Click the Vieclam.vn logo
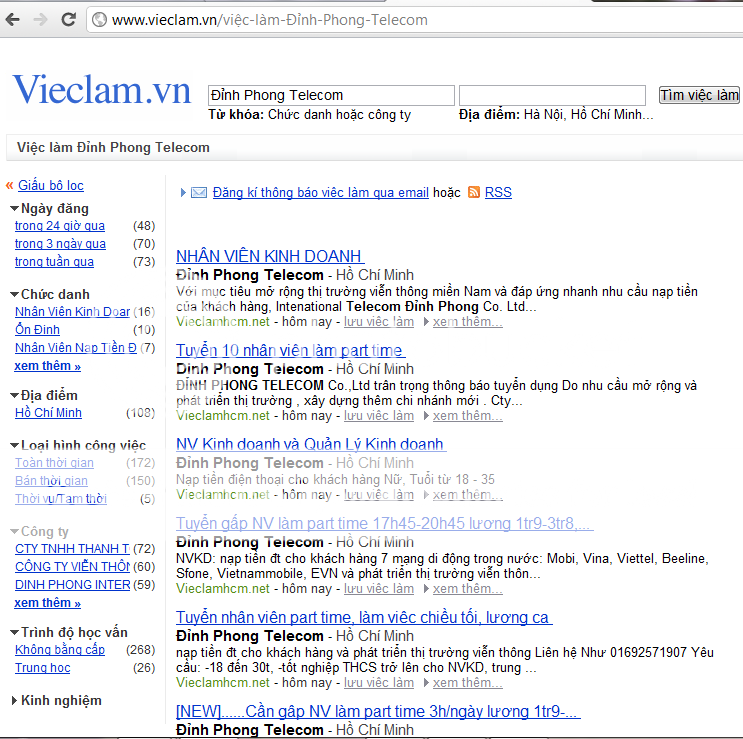The width and height of the screenshot is (743, 739). click(x=101, y=90)
